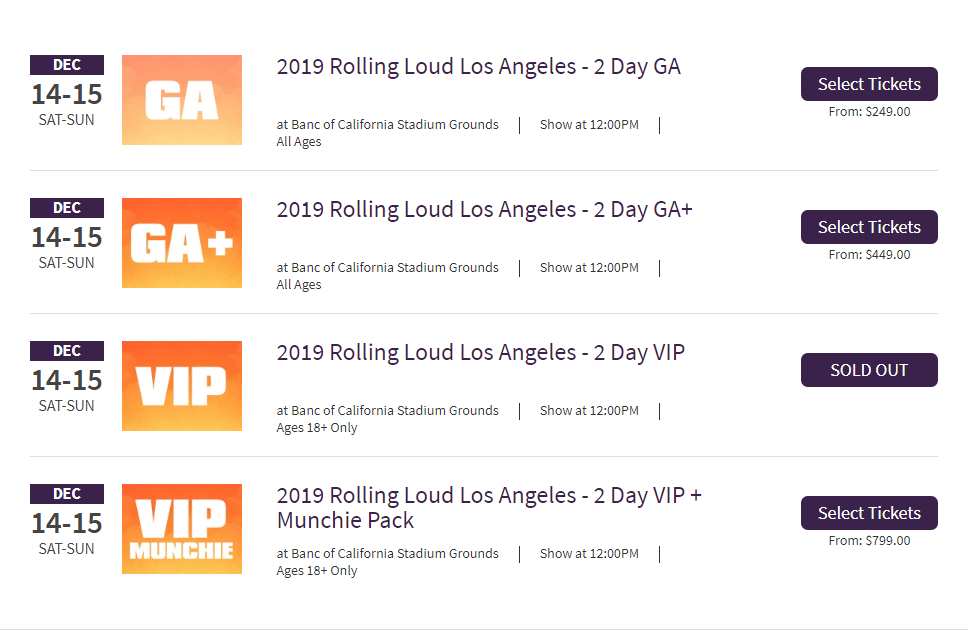Click the VIP Munchie ticket thumbnail
This screenshot has height=630, width=968.
(x=182, y=529)
